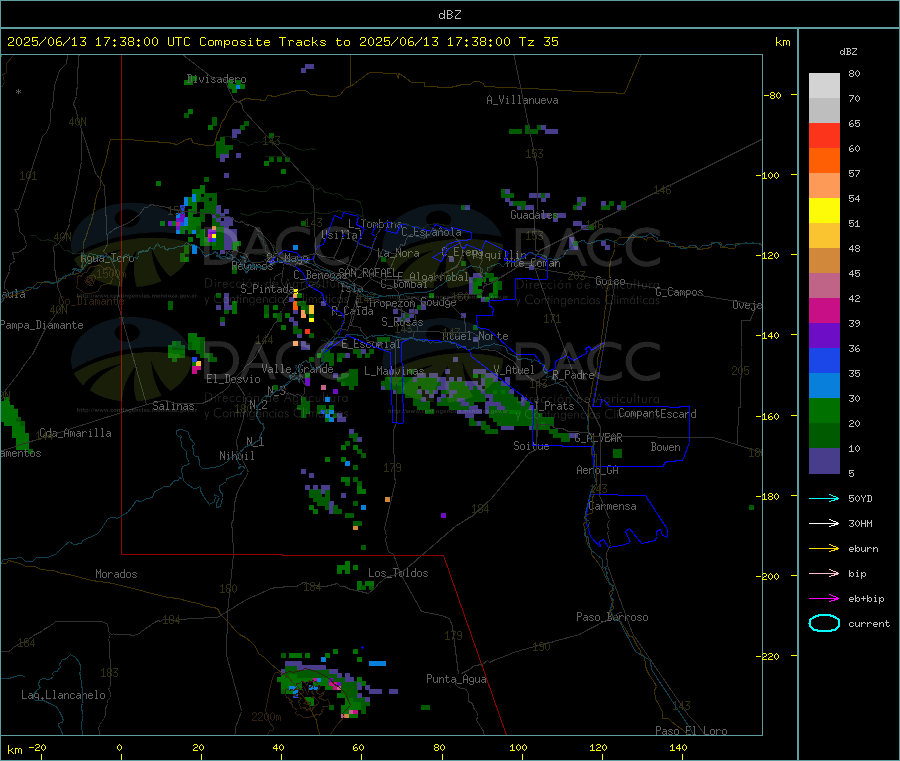
Task: Click the CompantEscard map label
Action: (x=657, y=414)
